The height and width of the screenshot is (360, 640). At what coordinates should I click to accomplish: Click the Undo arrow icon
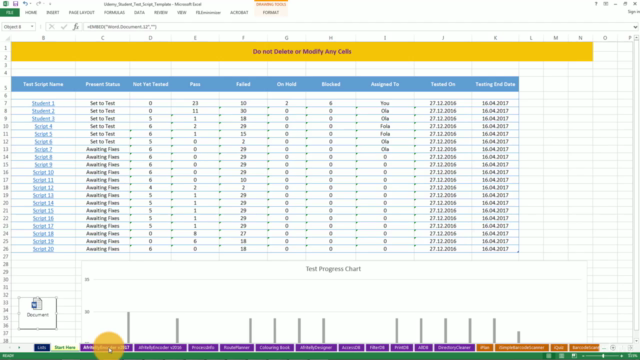click(x=25, y=4)
